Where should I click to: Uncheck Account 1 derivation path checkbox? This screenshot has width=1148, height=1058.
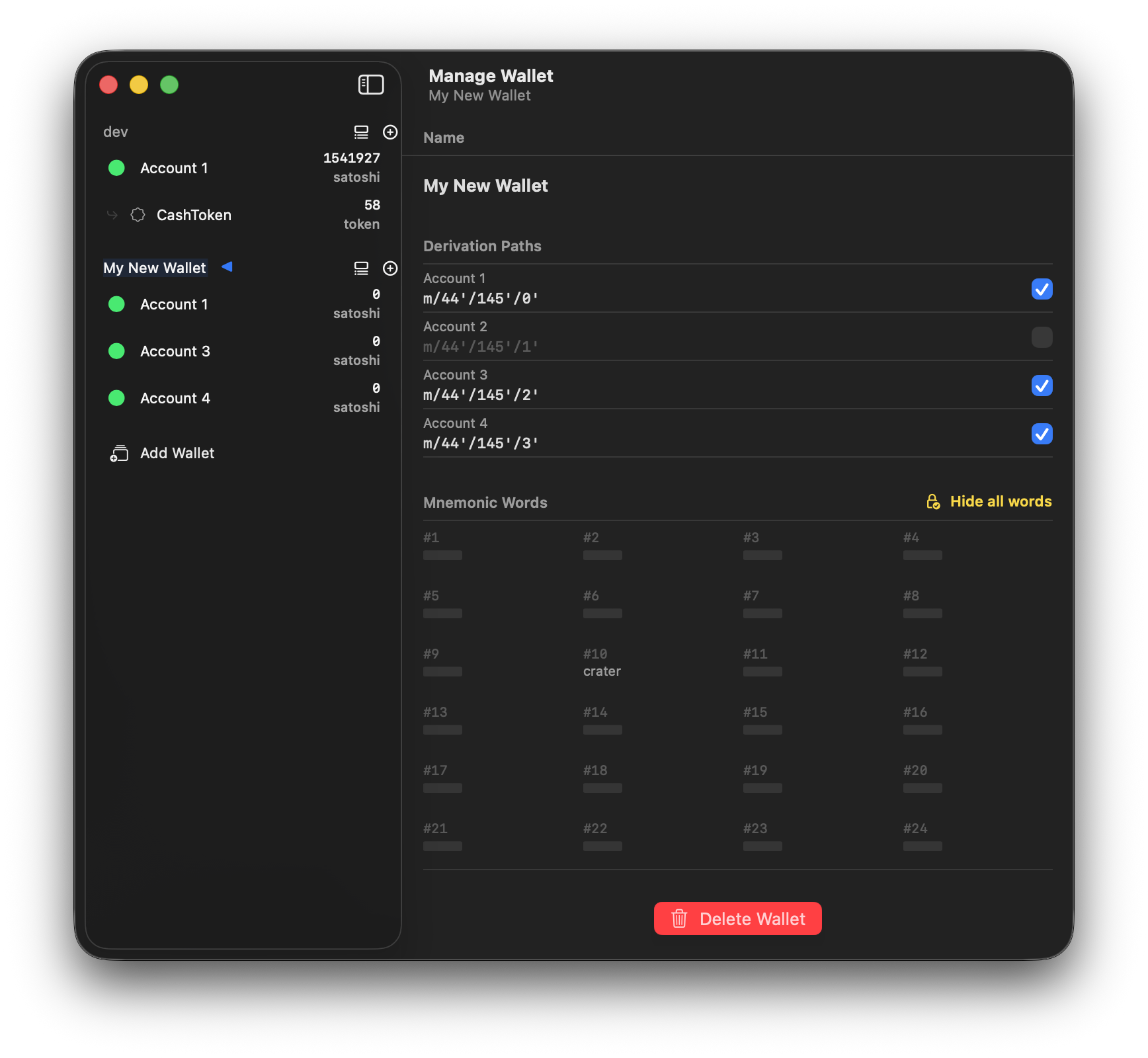(1042, 289)
